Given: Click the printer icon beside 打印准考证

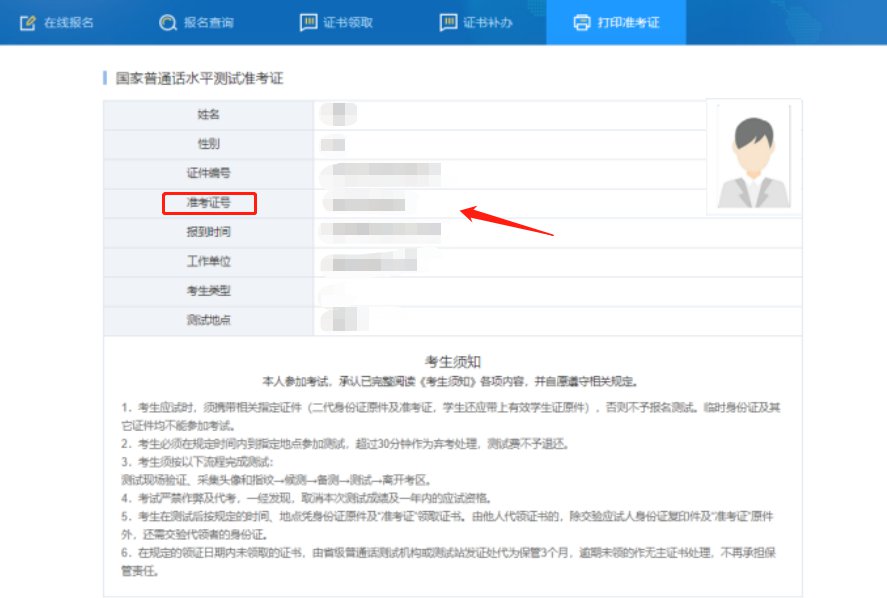Looking at the screenshot, I should point(582,22).
